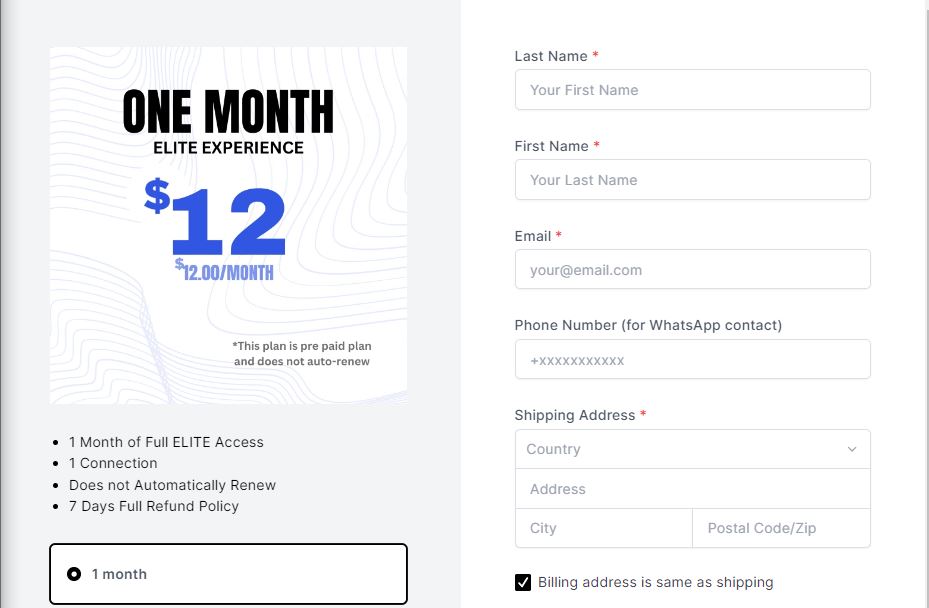929x608 pixels.
Task: Focus the First Name text box
Action: tap(693, 180)
